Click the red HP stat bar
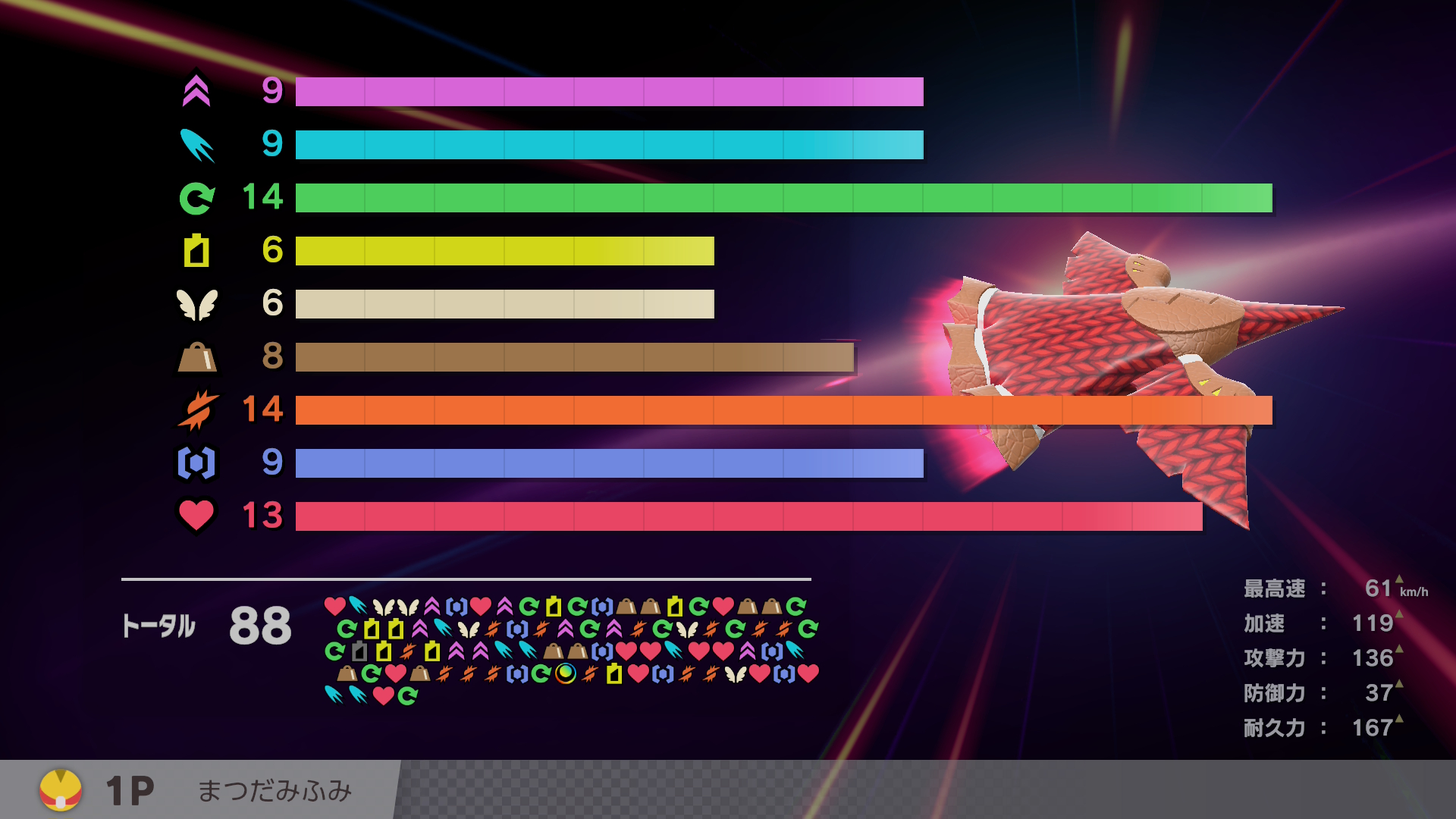The image size is (1456, 819). (748, 516)
